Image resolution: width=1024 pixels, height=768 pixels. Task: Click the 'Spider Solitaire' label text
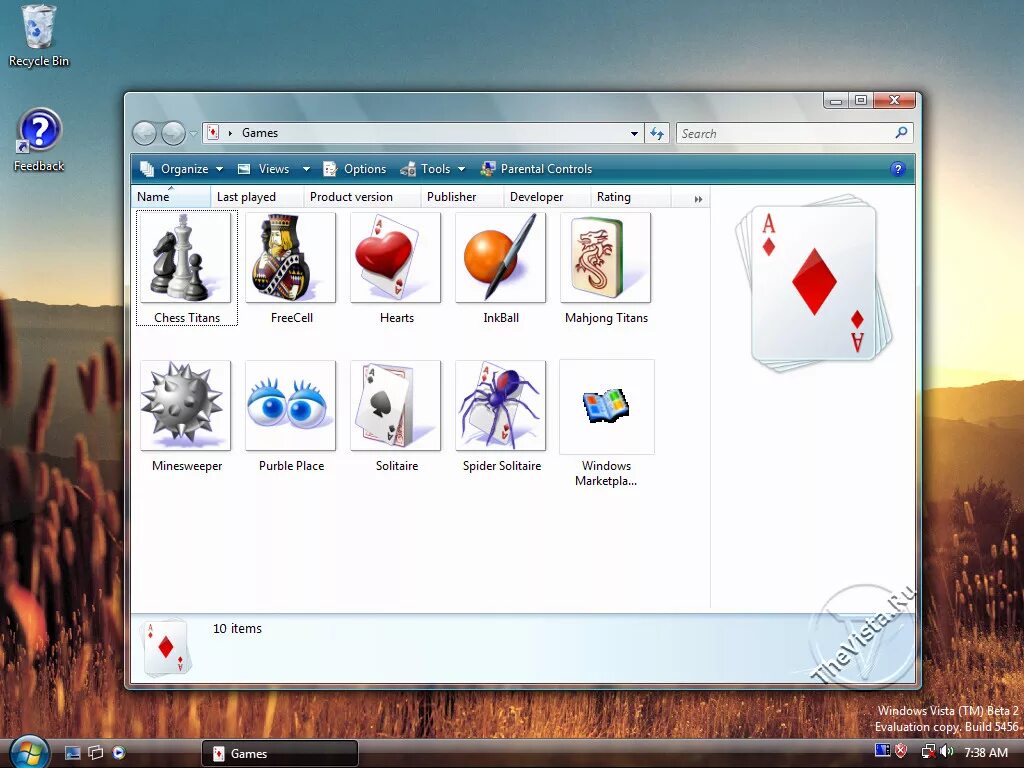(x=502, y=466)
